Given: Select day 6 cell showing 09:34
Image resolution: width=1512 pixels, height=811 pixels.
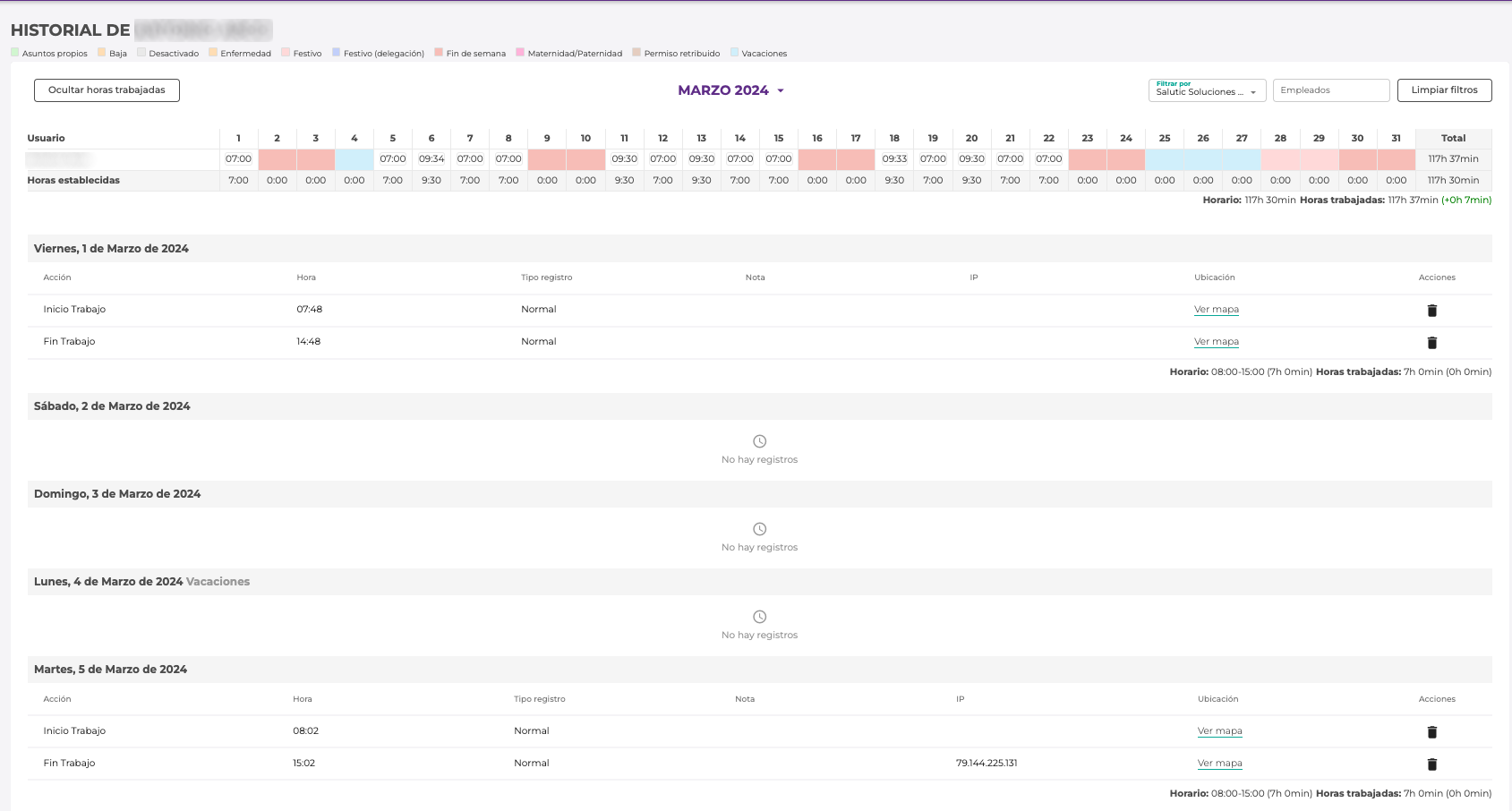Looking at the screenshot, I should [x=431, y=159].
